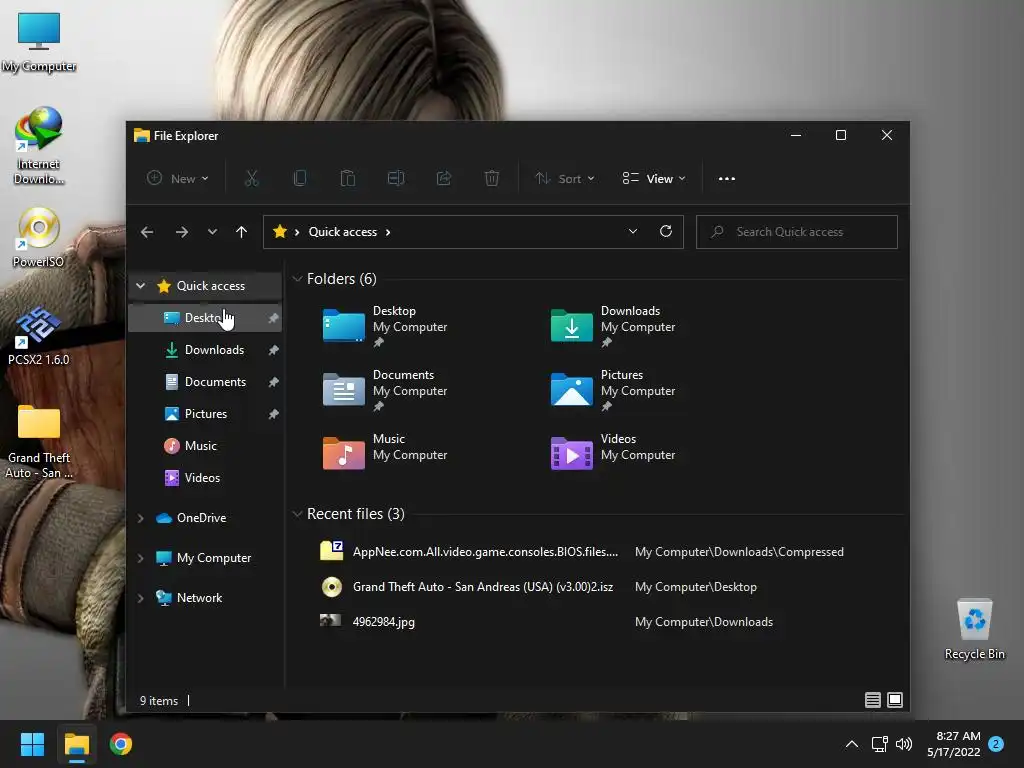The height and width of the screenshot is (768, 1024).
Task: Open the clock showing 8:27 AM
Action: point(953,744)
